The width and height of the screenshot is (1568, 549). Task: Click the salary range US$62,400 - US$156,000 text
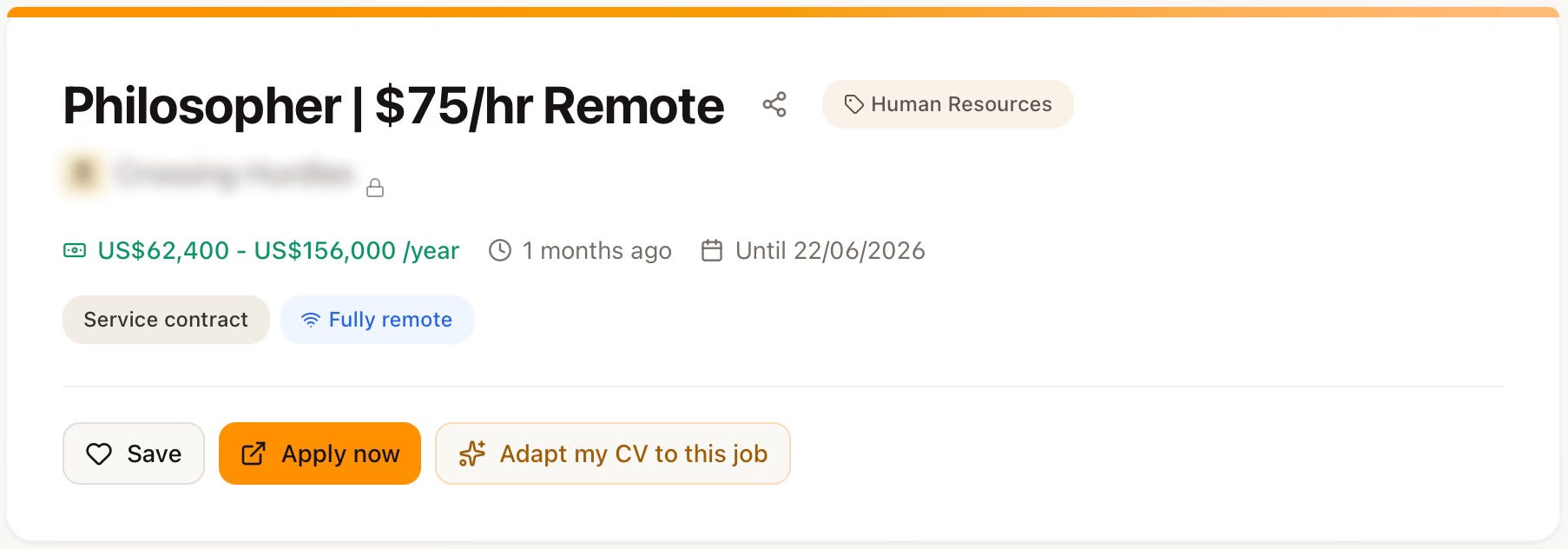click(279, 250)
